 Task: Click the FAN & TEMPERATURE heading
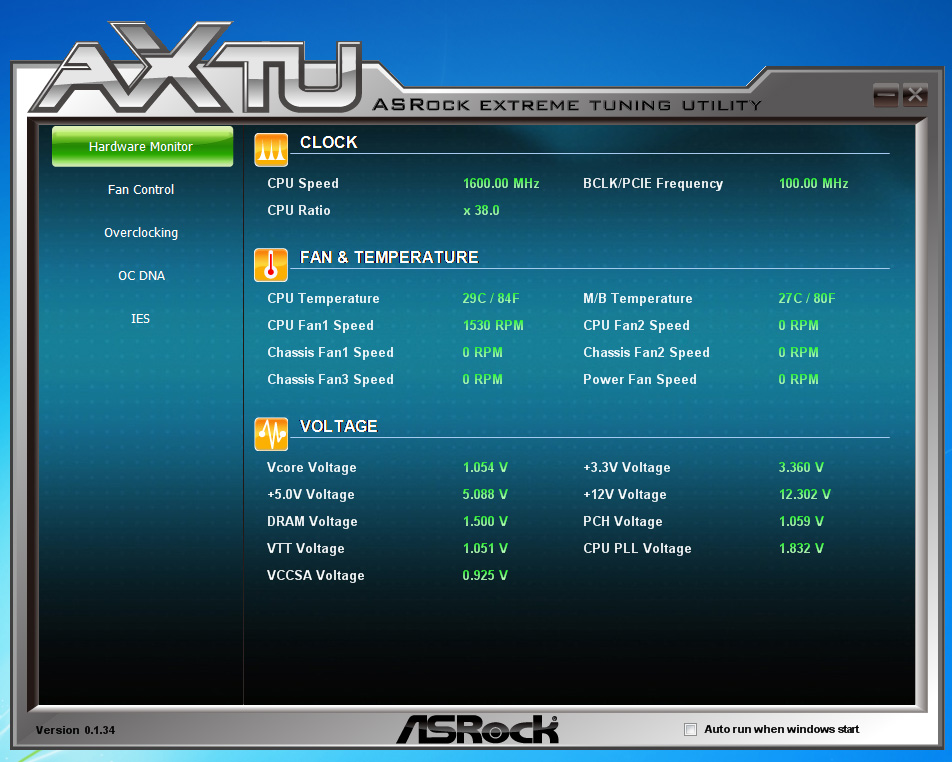(x=389, y=257)
